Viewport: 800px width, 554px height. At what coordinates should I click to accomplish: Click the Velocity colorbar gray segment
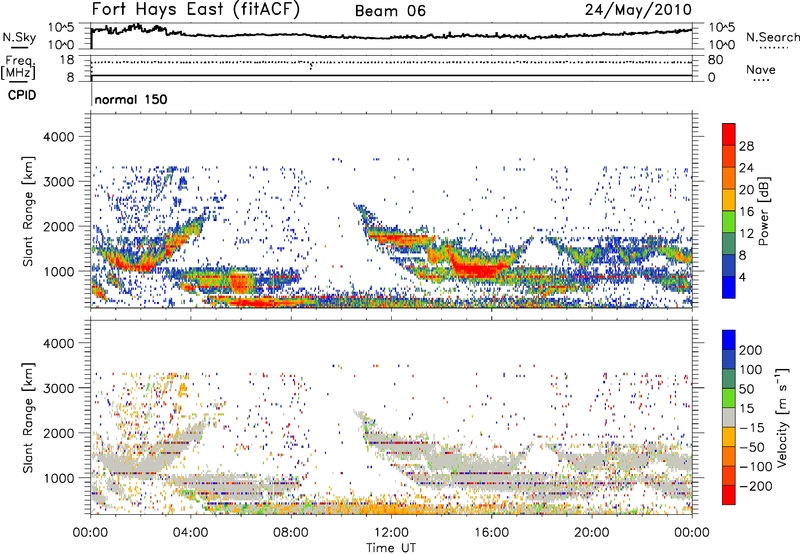coord(729,417)
